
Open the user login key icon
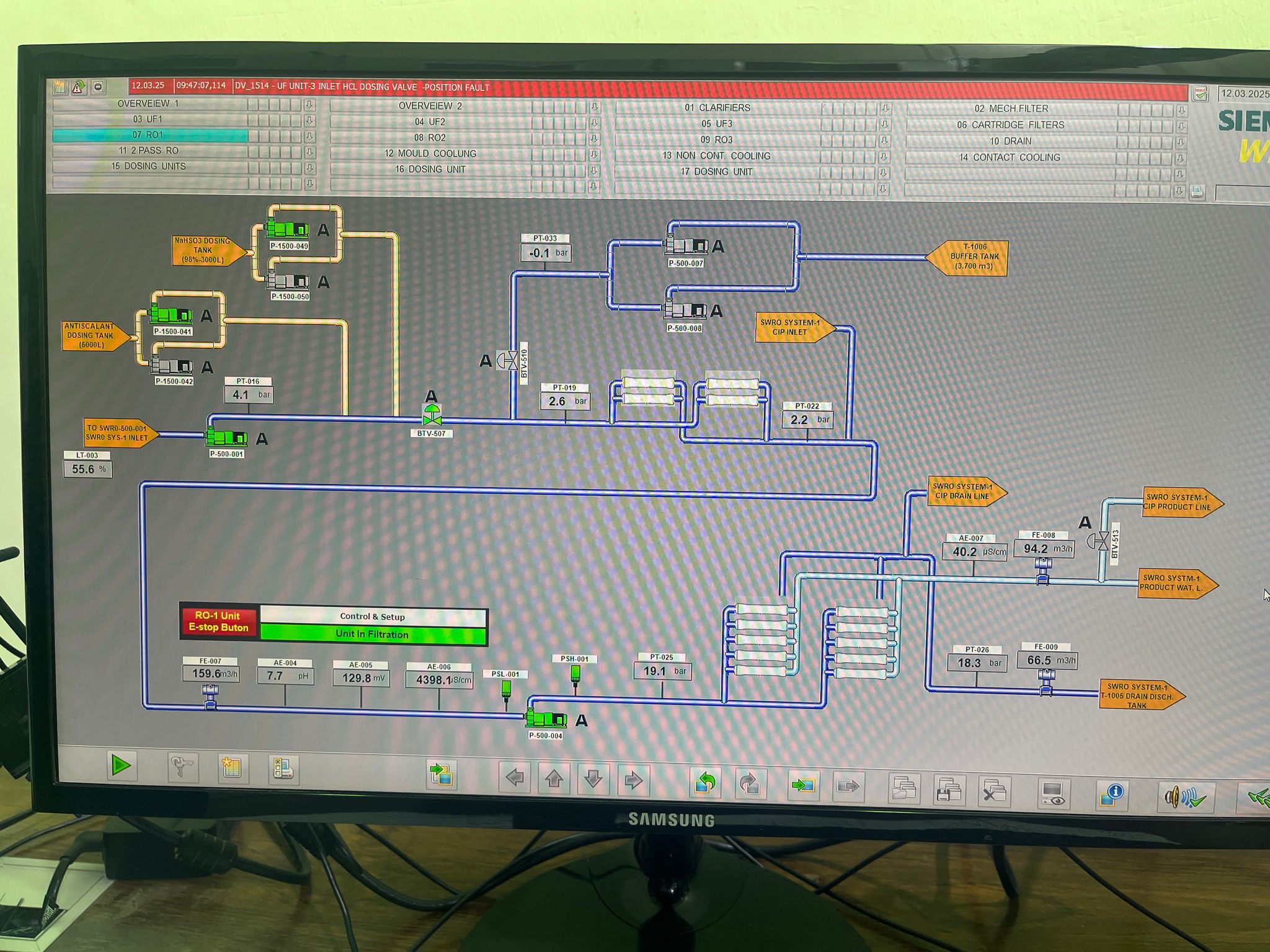(x=183, y=767)
